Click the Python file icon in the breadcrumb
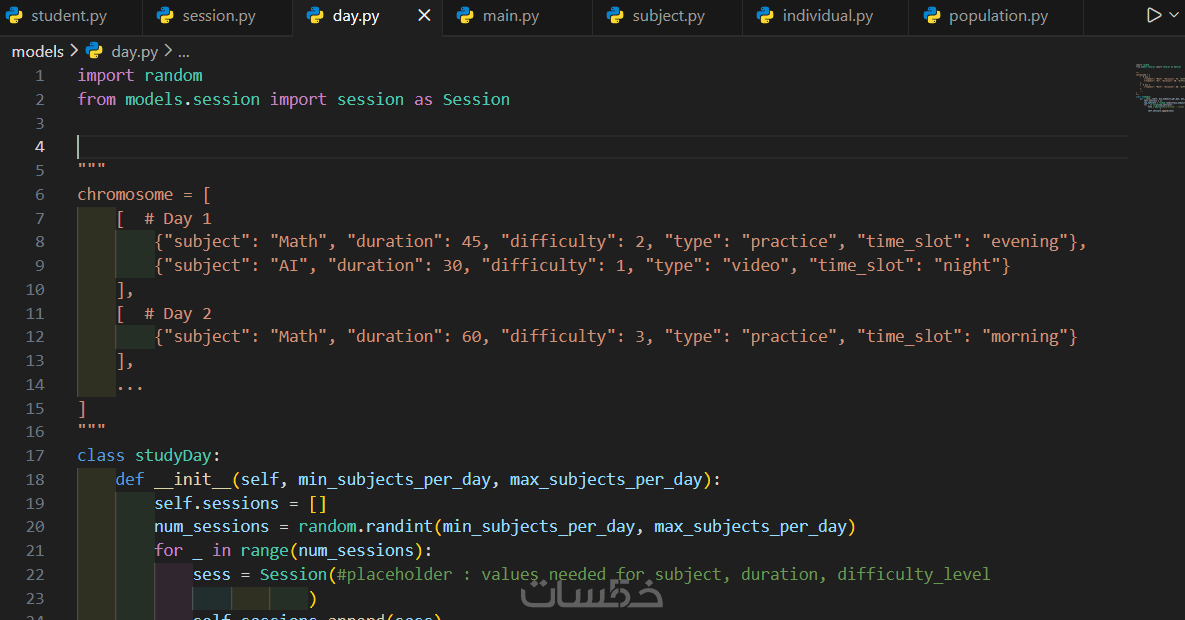Viewport: 1185px width, 620px height. (95, 51)
